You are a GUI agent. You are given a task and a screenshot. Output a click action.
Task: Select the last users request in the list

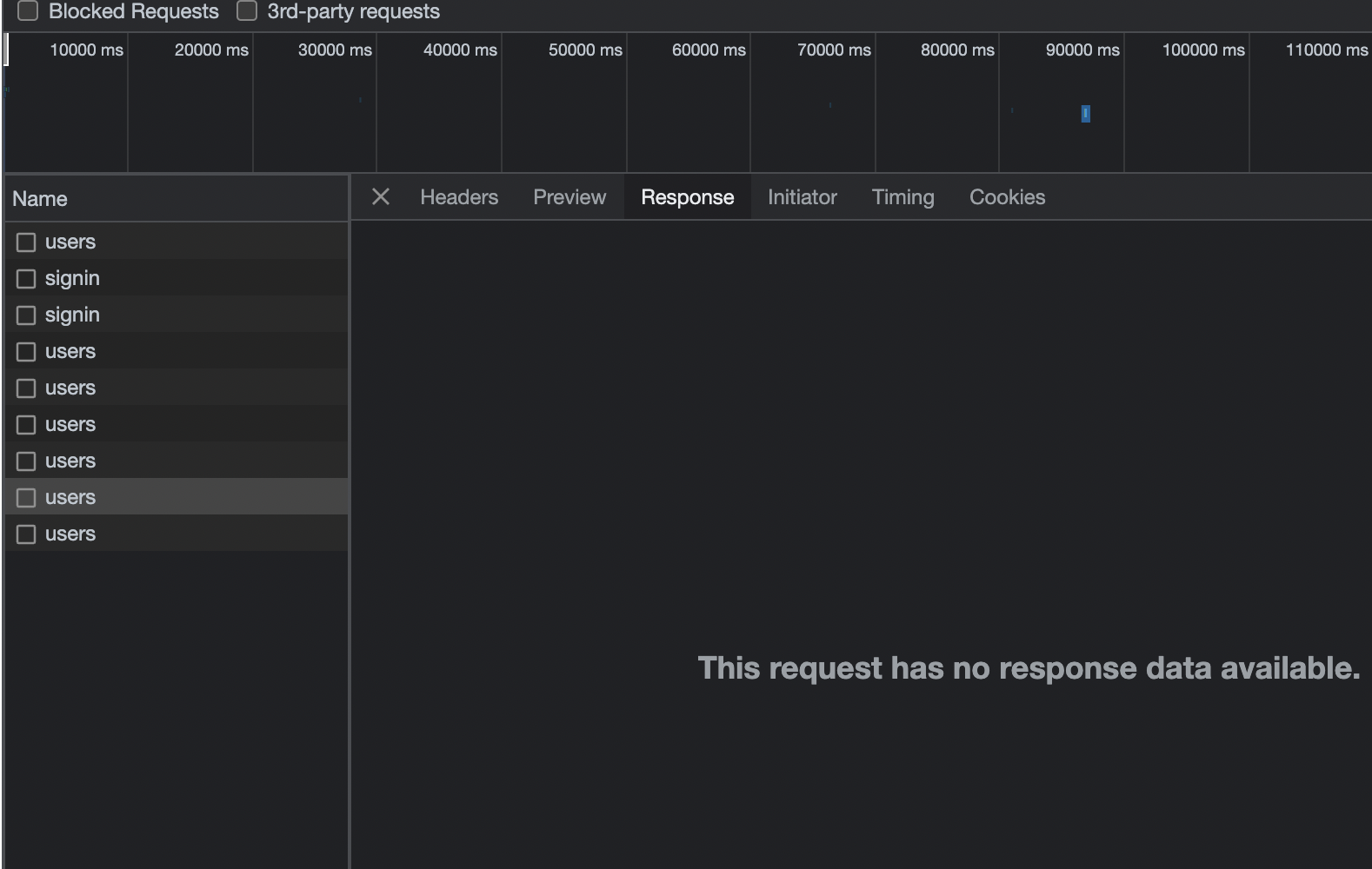(x=176, y=534)
